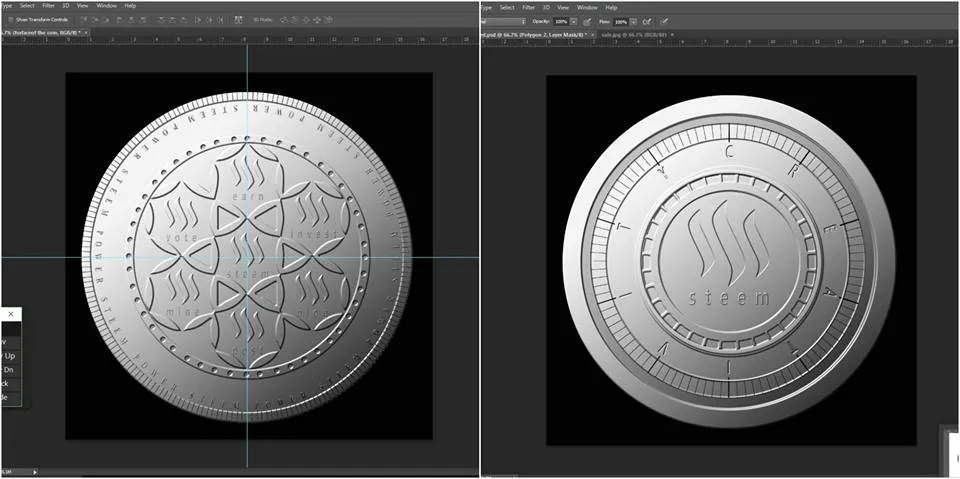The height and width of the screenshot is (479, 960).
Task: Select Scale 3D object mode icon
Action: (x=328, y=20)
